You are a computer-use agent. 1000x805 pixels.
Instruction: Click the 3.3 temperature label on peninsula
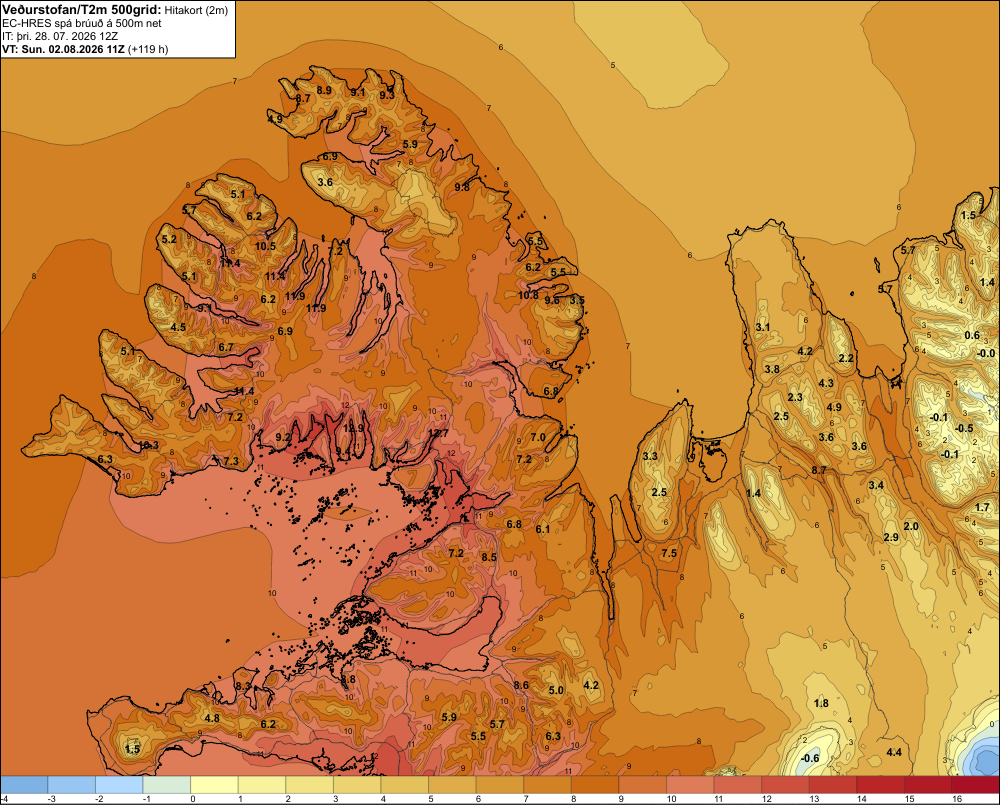pos(650,456)
